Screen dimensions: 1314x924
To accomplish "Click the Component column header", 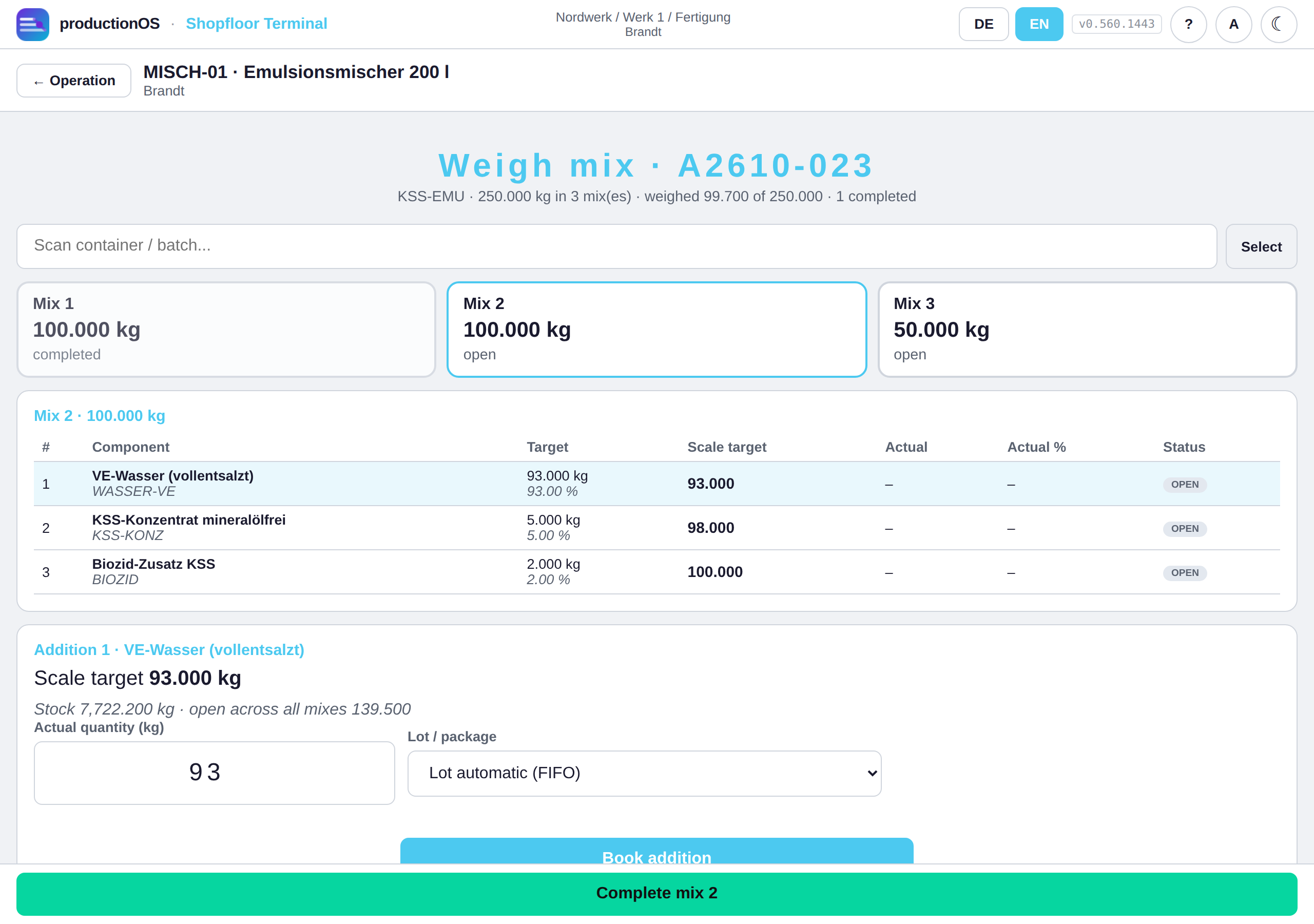I will click(x=130, y=447).
